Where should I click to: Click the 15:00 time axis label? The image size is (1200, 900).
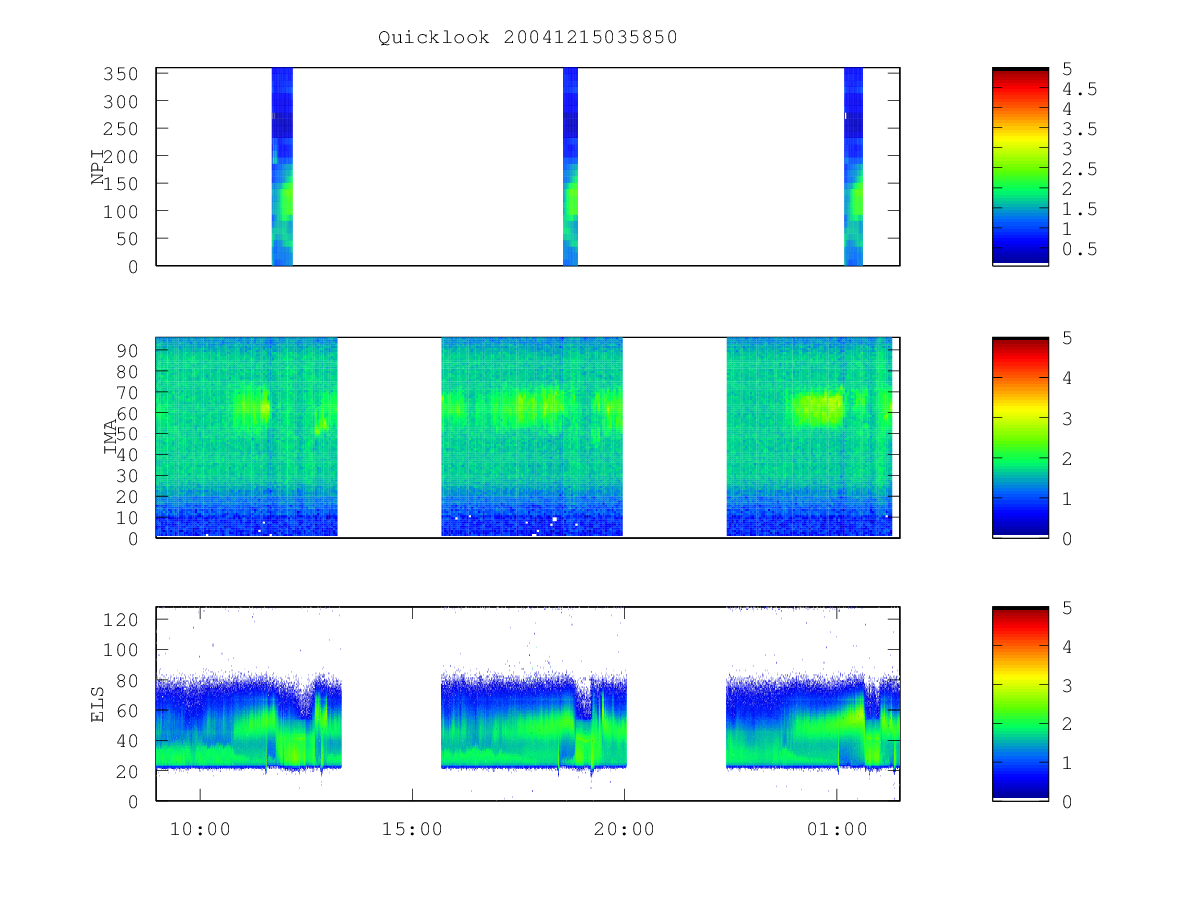pyautogui.click(x=412, y=829)
